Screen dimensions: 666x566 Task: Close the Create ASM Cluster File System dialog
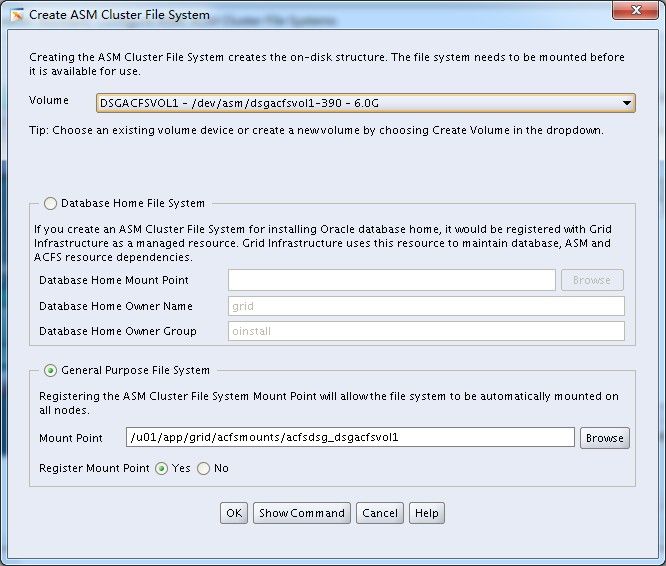coord(635,10)
